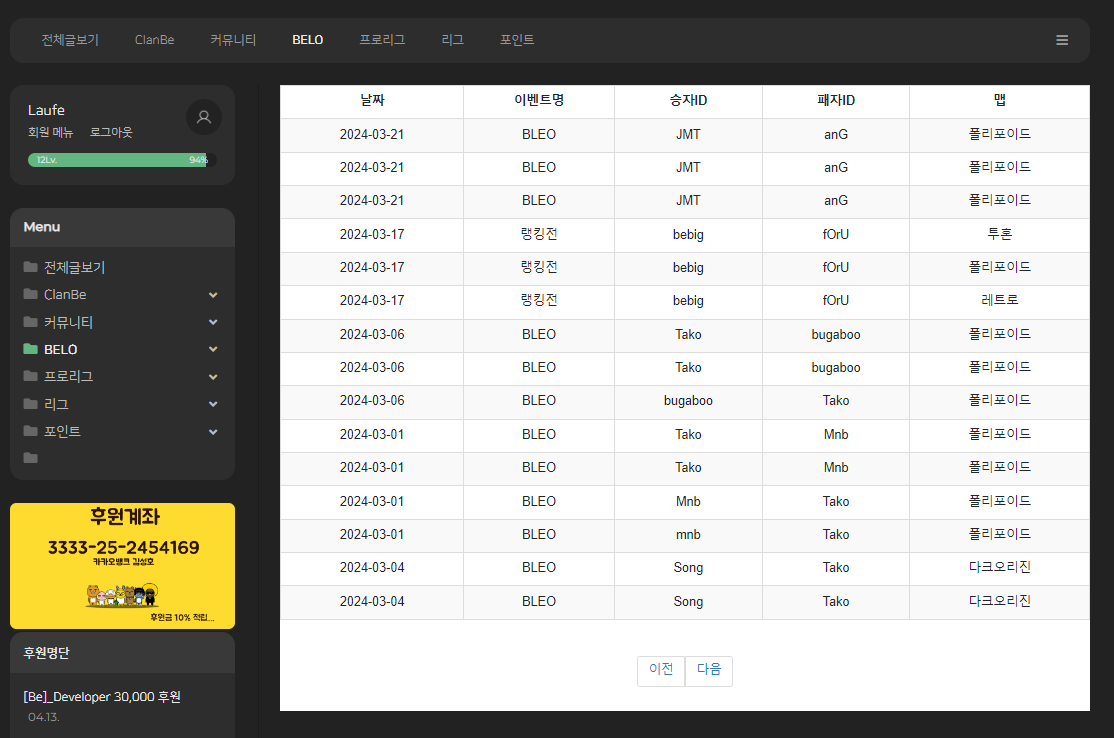Image resolution: width=1114 pixels, height=738 pixels.
Task: Open 프로리그 in top navigation
Action: 382,40
